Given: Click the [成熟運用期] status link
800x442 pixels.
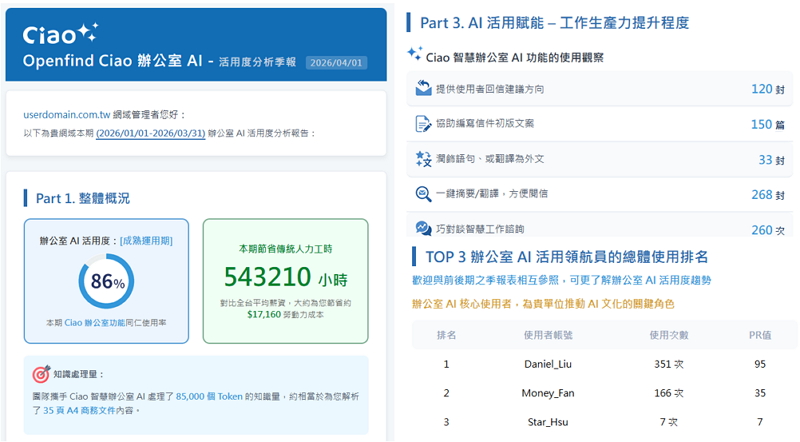Looking at the screenshot, I should point(146,241).
